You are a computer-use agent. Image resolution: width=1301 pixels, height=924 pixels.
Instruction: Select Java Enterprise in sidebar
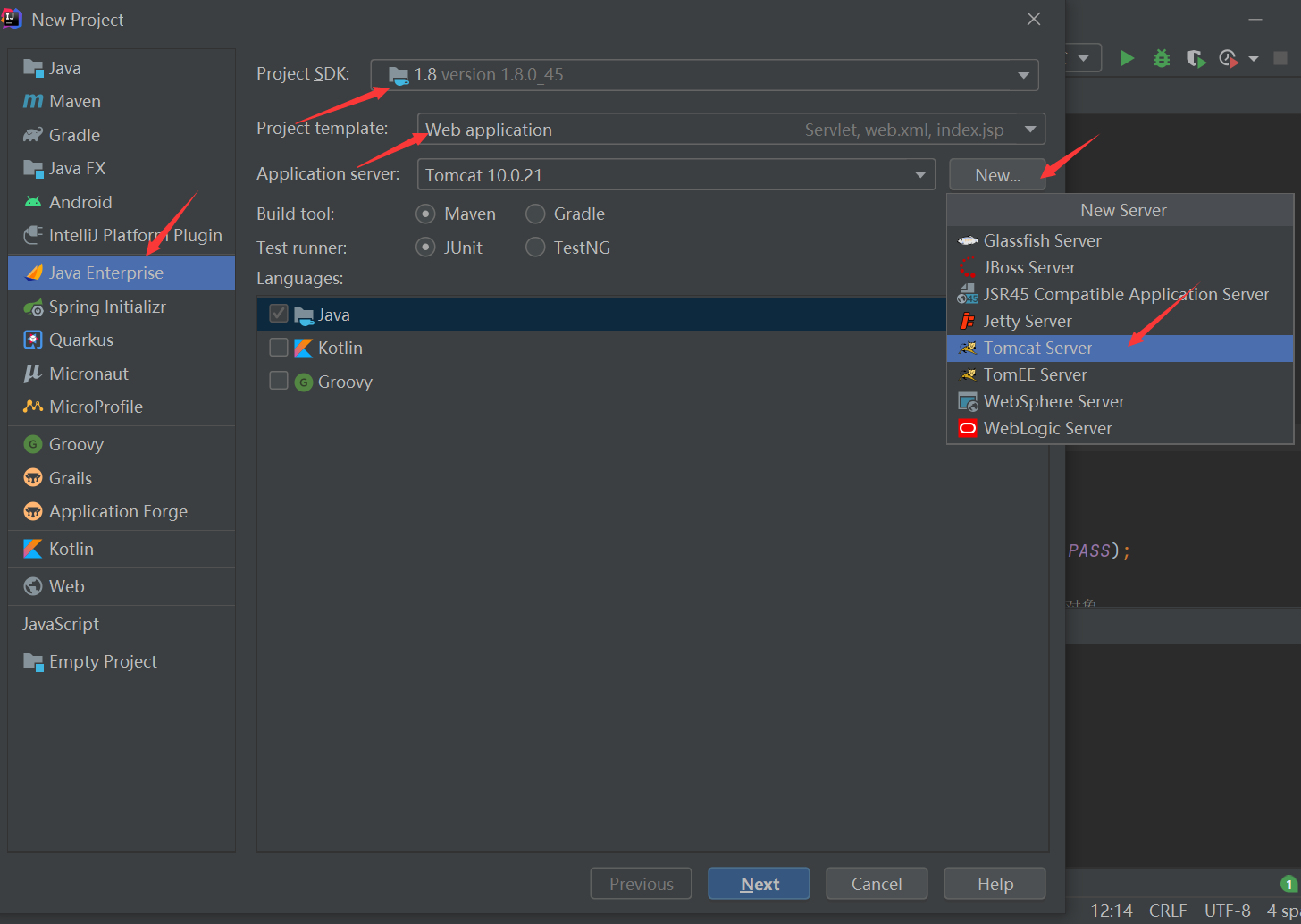coord(122,273)
